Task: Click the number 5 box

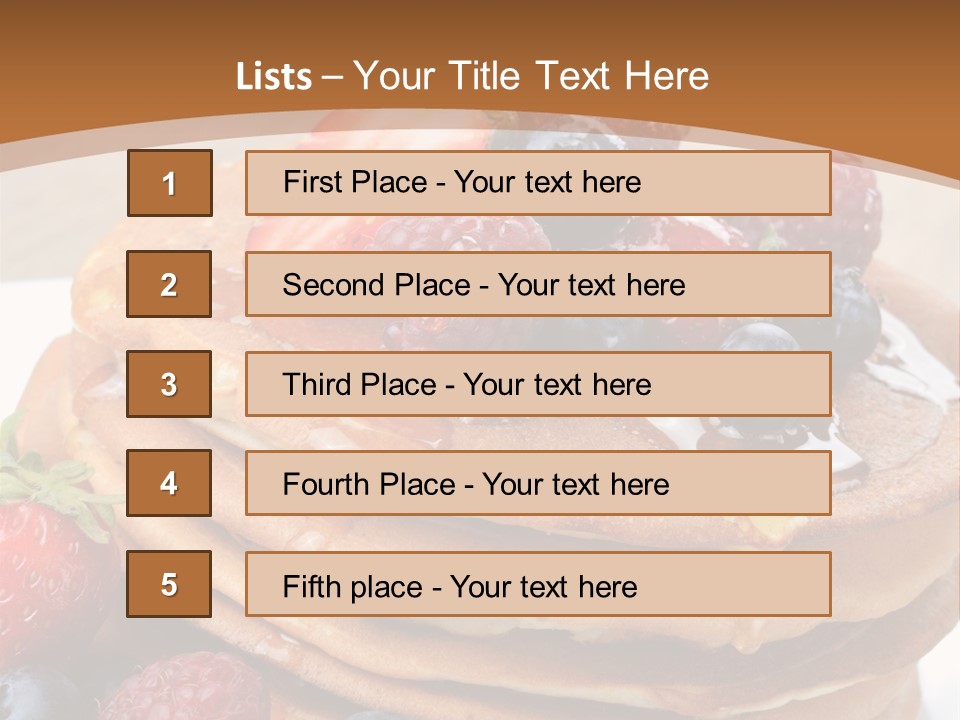Action: point(169,584)
